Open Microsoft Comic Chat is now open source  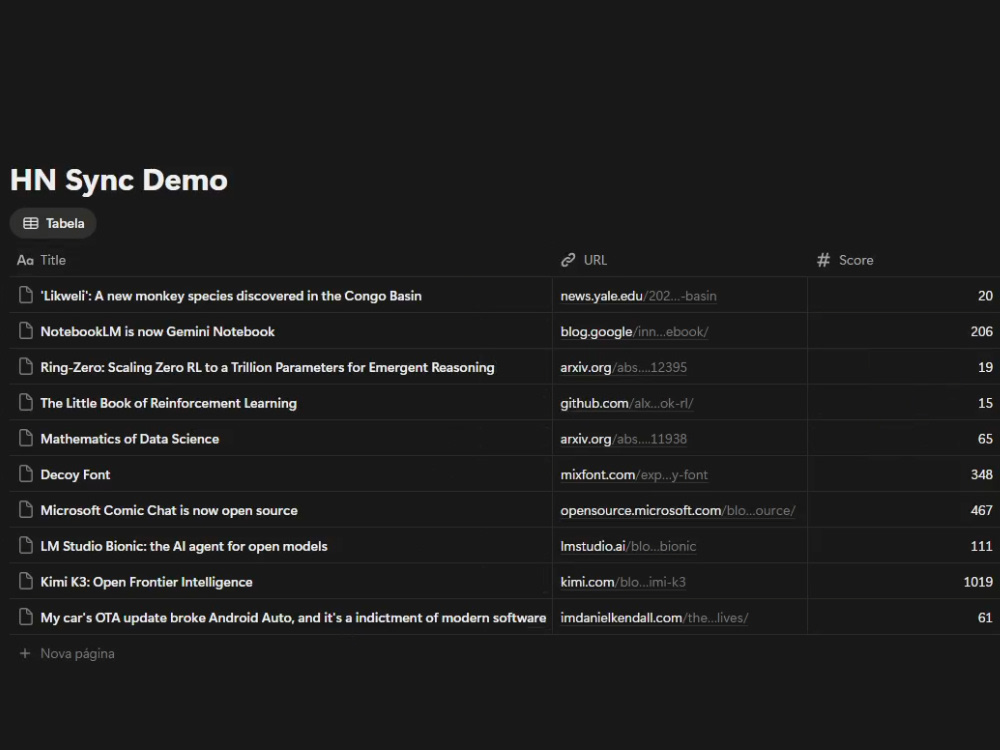click(x=169, y=510)
